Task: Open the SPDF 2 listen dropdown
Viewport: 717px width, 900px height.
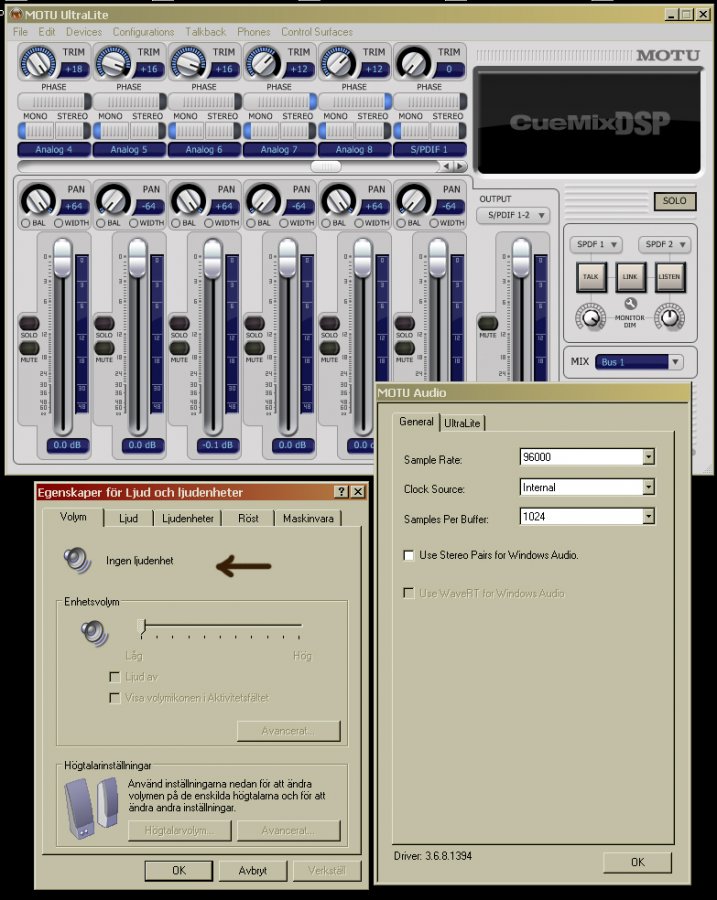Action: pyautogui.click(x=665, y=245)
